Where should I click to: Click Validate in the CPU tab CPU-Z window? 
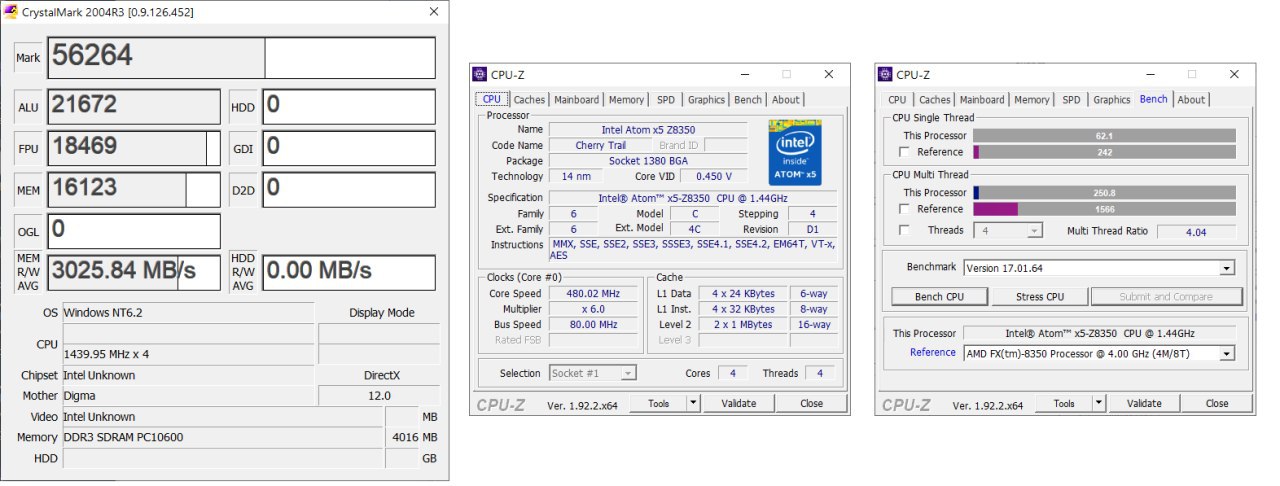coord(738,403)
